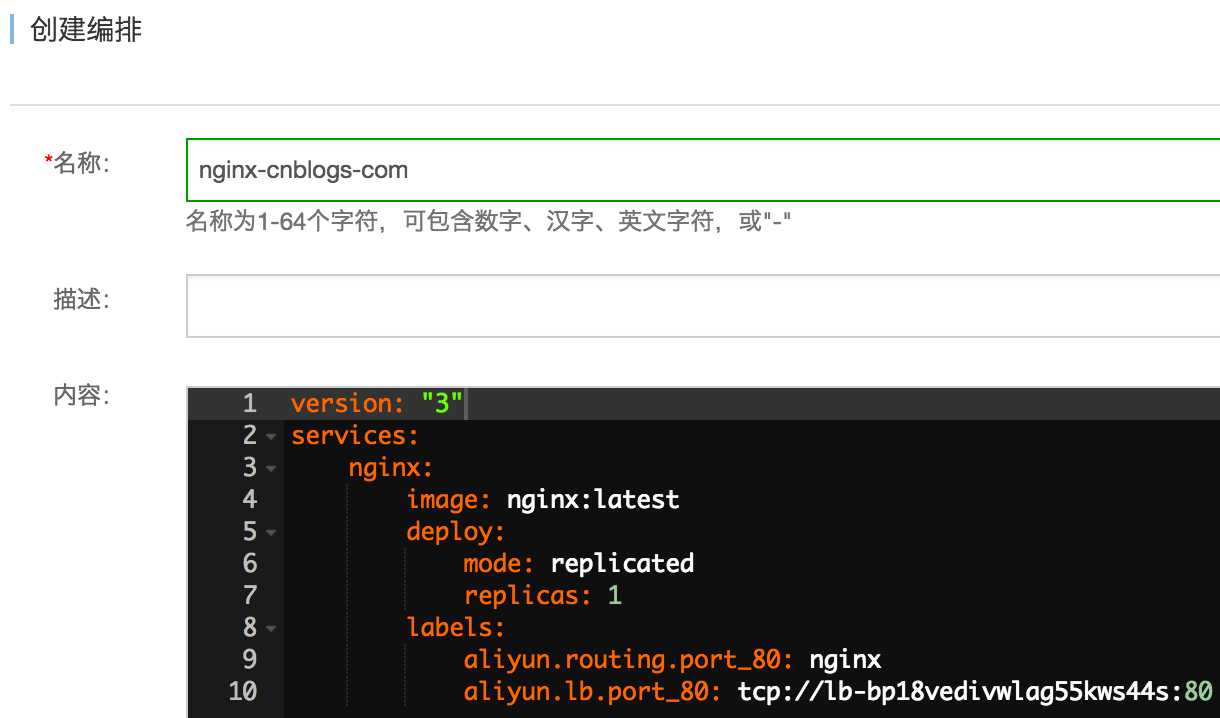Image resolution: width=1220 pixels, height=718 pixels.
Task: Click the 名称 field label
Action: pos(80,164)
